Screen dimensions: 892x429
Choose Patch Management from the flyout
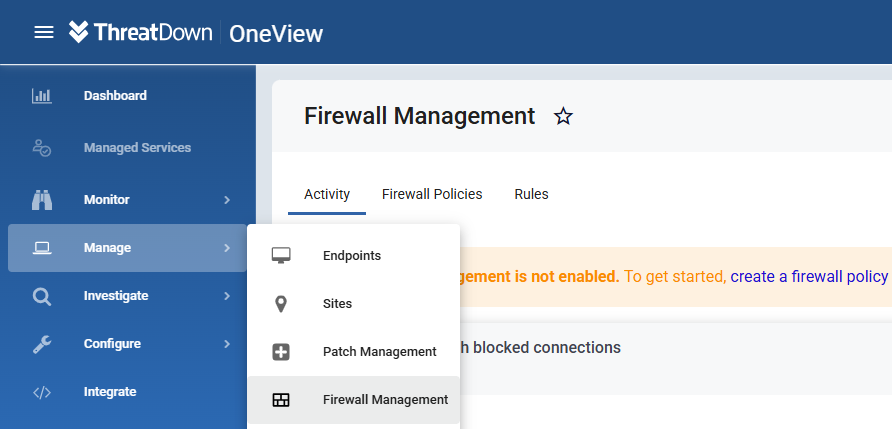353,352
